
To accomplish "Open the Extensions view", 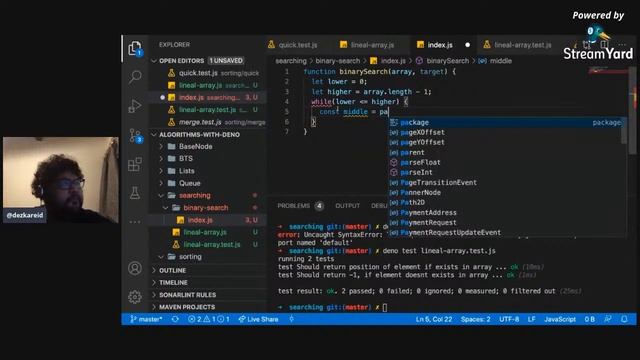I will [x=135, y=164].
